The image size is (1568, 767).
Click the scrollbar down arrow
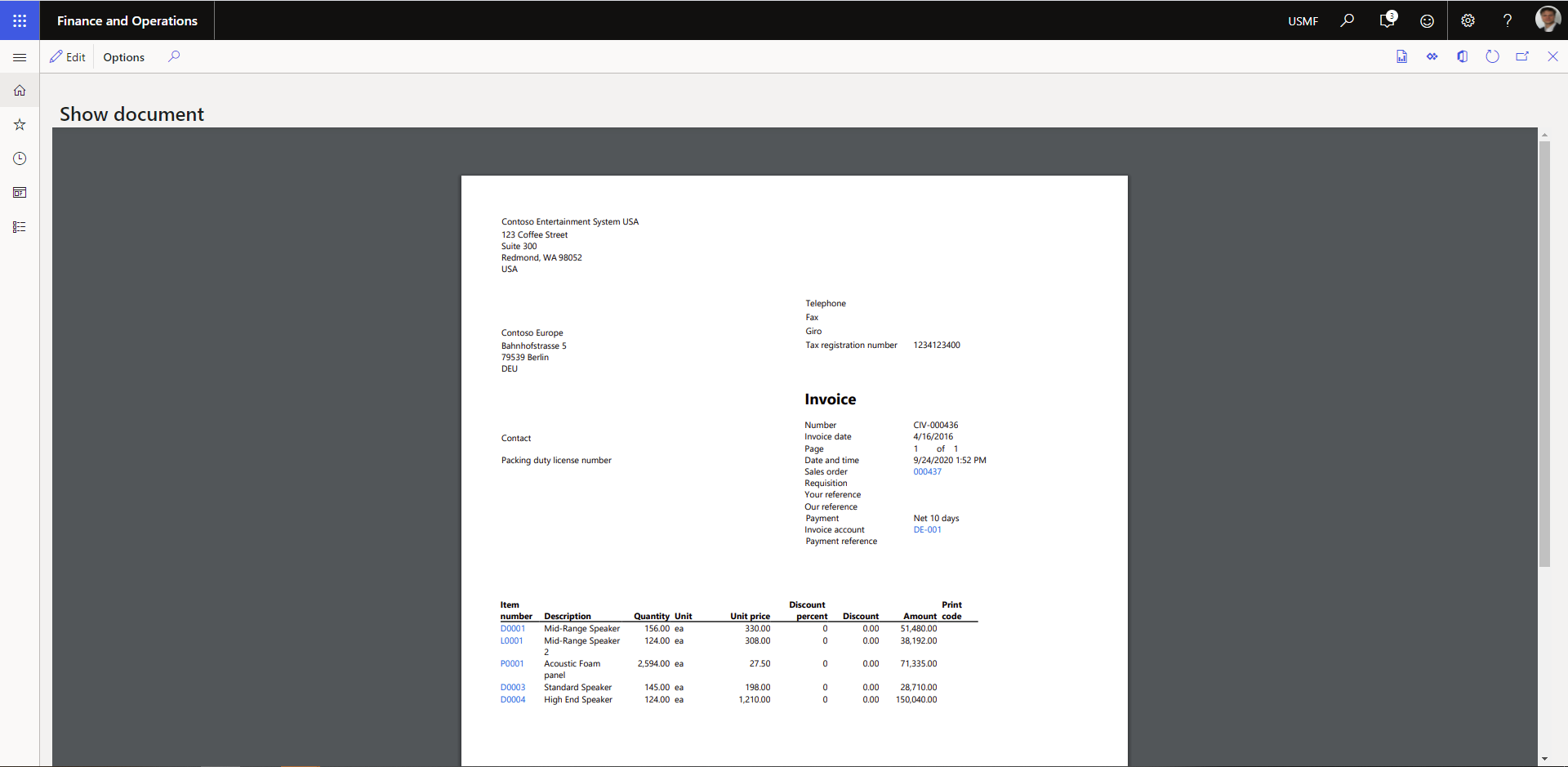pyautogui.click(x=1544, y=760)
